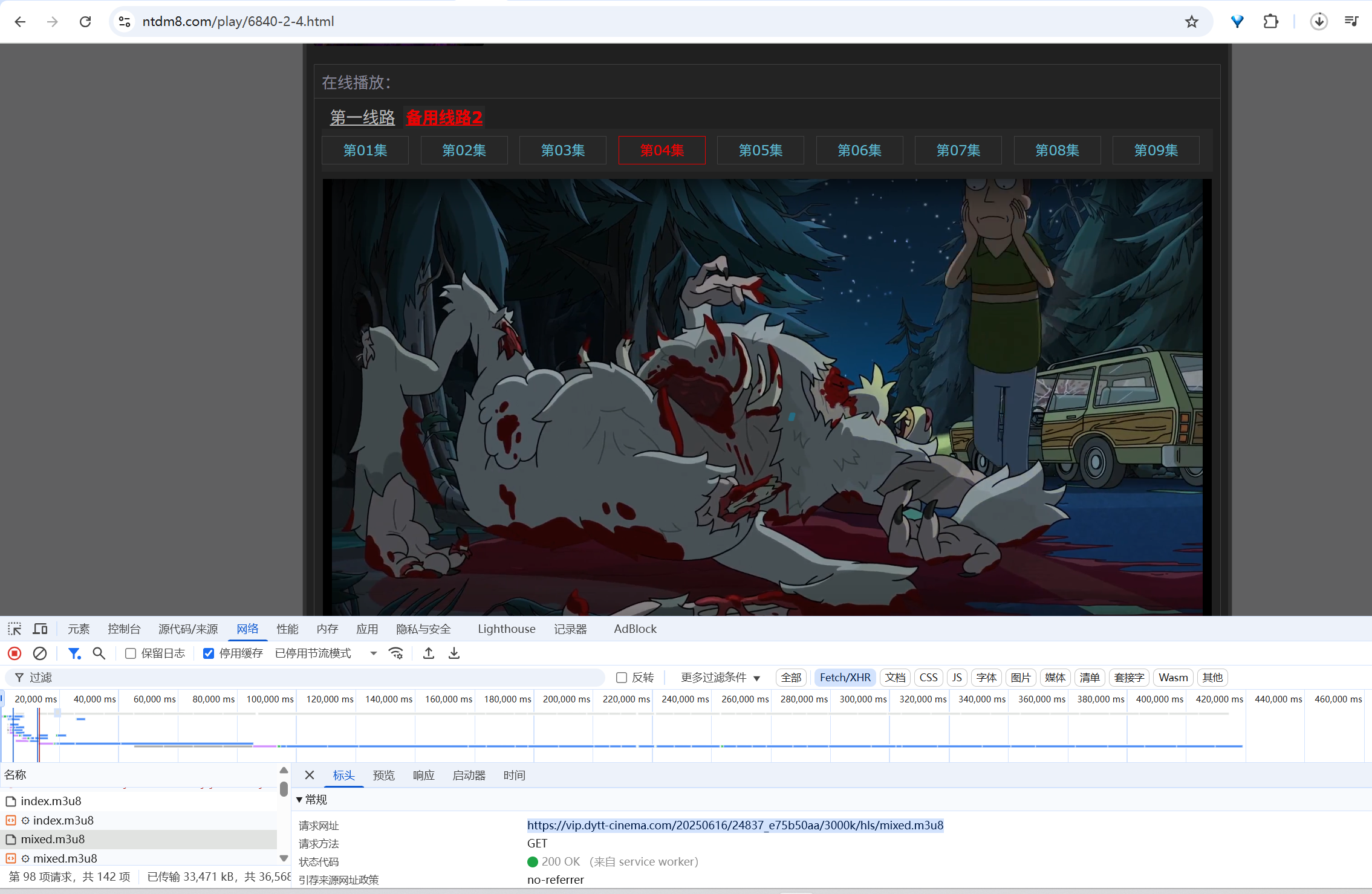The image size is (1372, 894).
Task: Open 更多过滤条件 dropdown
Action: 720,678
